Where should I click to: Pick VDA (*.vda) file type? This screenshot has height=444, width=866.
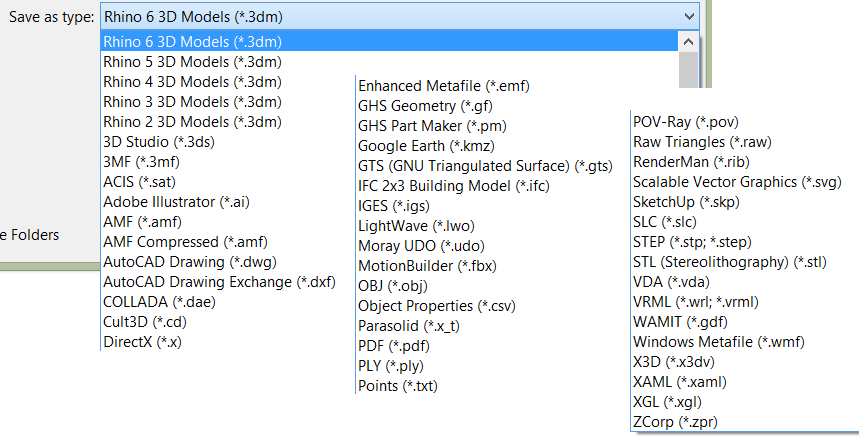671,282
